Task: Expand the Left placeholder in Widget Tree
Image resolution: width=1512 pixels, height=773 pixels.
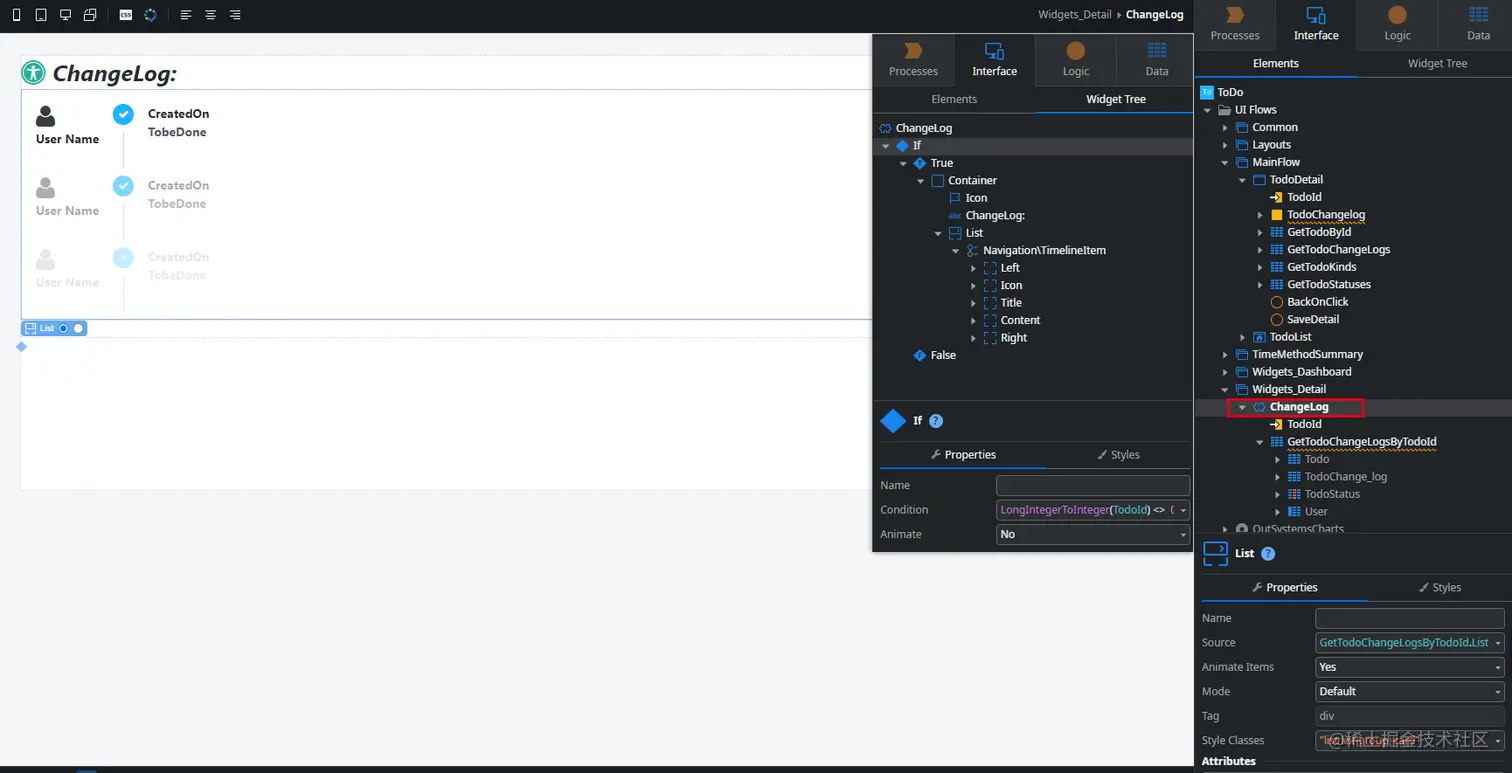Action: tap(974, 268)
